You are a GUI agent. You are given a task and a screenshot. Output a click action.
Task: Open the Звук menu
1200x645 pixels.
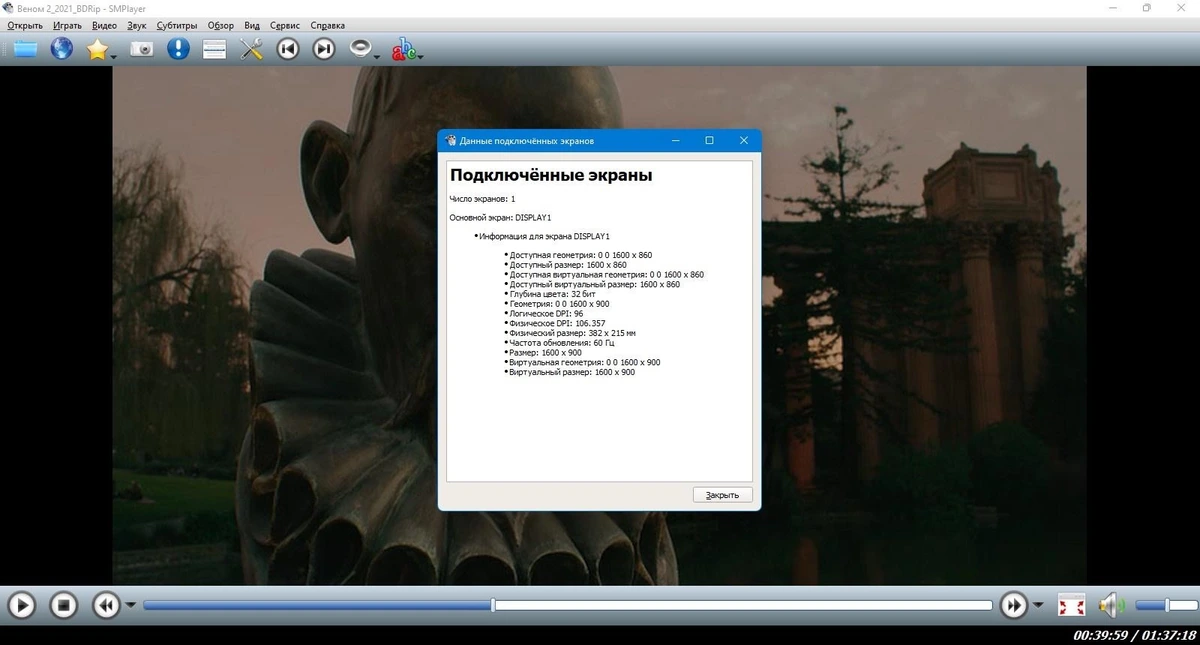click(137, 25)
